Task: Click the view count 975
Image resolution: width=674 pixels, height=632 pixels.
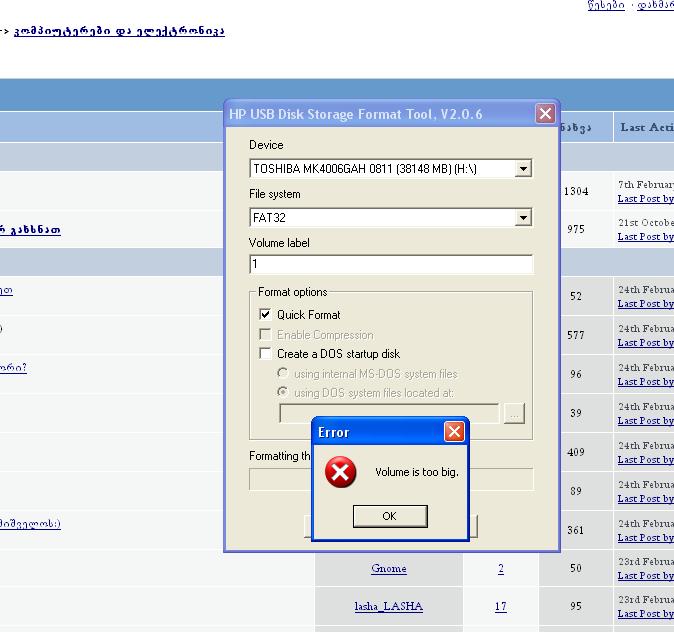Action: pyautogui.click(x=576, y=229)
